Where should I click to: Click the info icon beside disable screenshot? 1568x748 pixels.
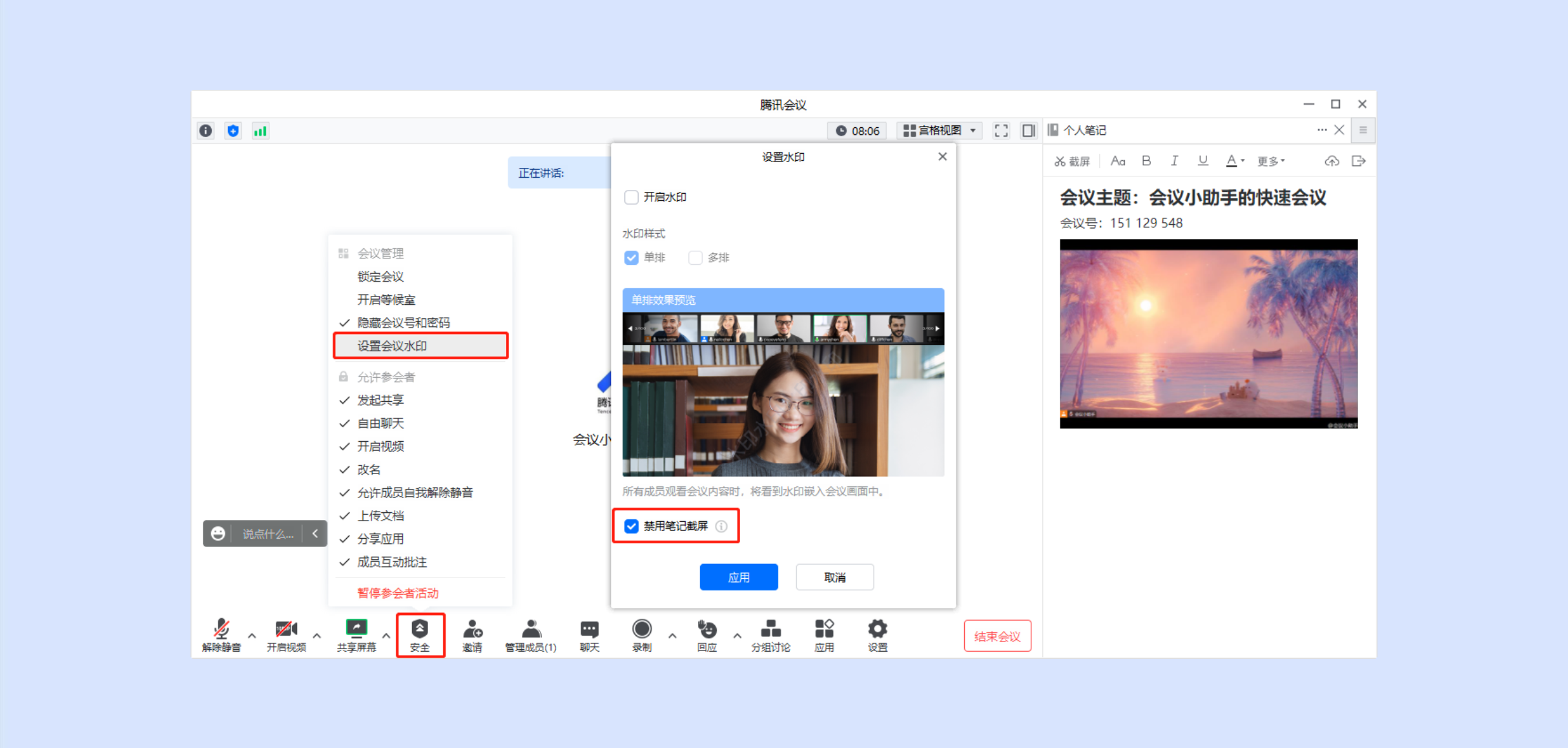(721, 526)
